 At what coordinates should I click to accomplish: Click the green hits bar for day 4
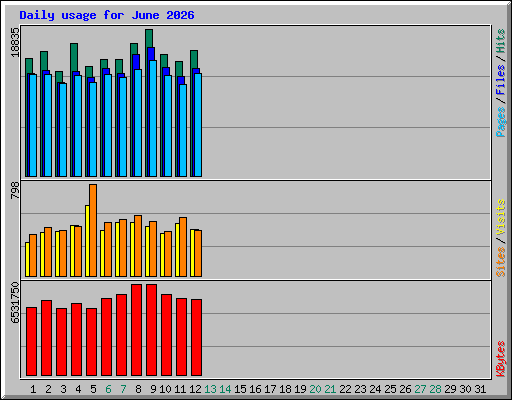pyautogui.click(x=74, y=57)
